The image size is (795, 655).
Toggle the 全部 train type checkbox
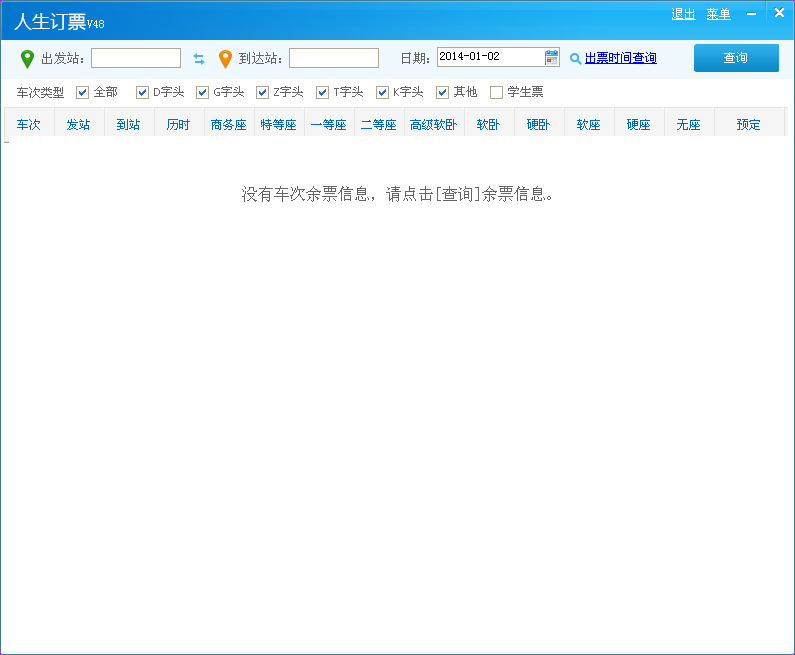click(x=83, y=93)
